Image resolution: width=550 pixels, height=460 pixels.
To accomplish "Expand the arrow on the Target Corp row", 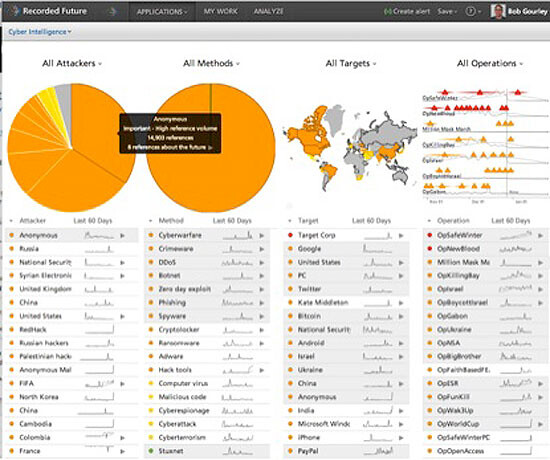I will tap(401, 235).
